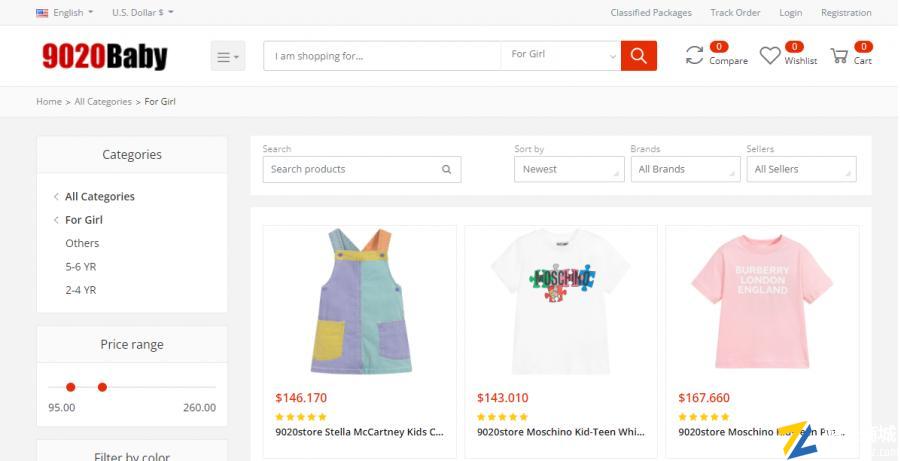
Task: Open the All Sellers dropdown
Action: (801, 169)
